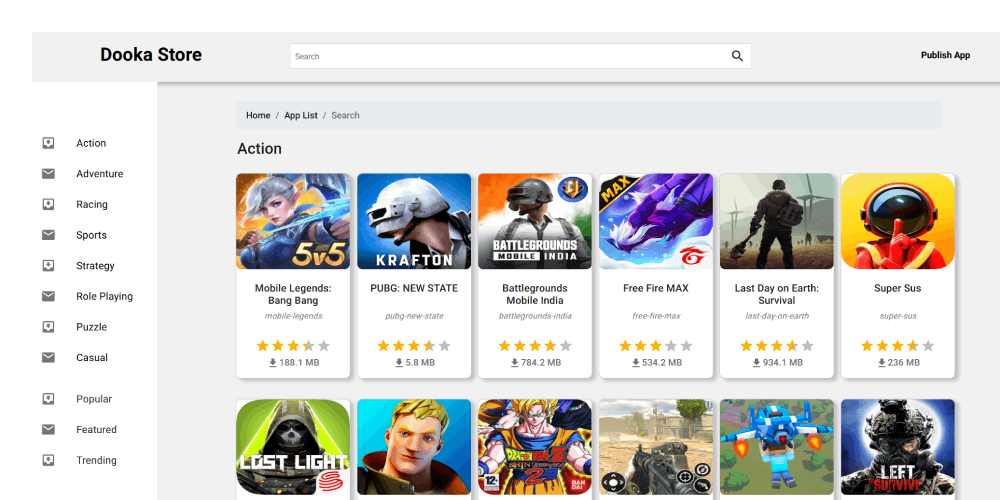Show Featured apps list
This screenshot has width=1000, height=500.
[96, 429]
